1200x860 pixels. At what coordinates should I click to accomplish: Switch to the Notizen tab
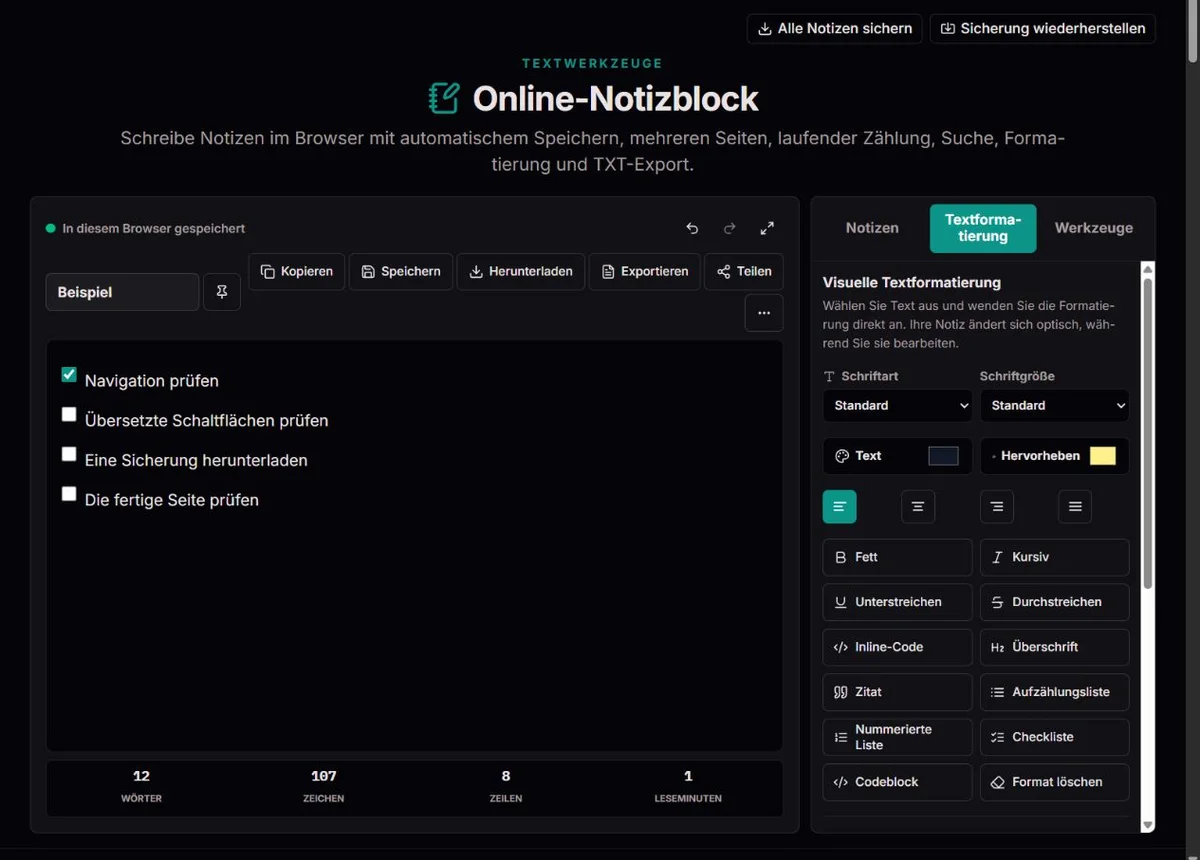tap(872, 228)
